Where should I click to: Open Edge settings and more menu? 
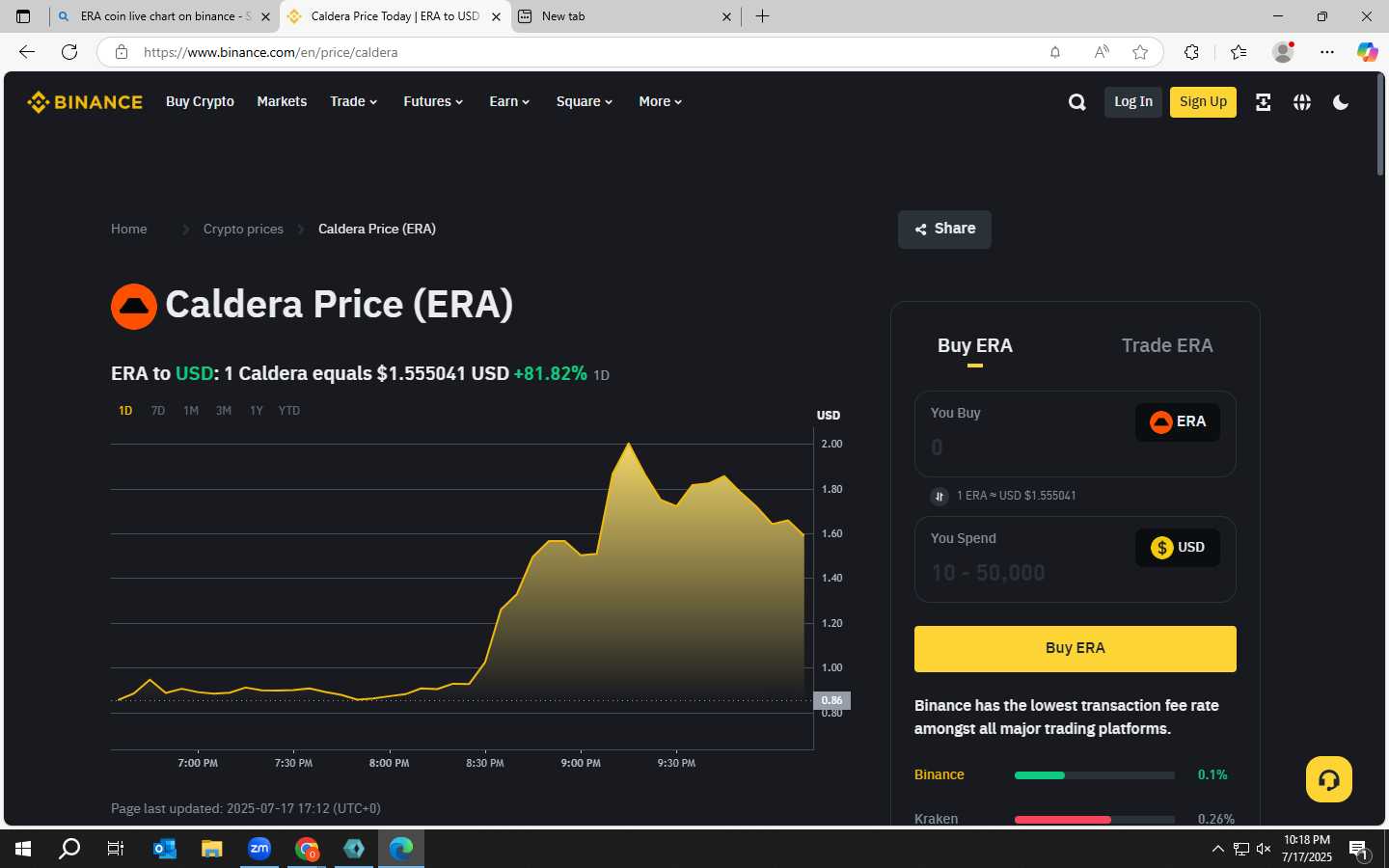pyautogui.click(x=1327, y=52)
